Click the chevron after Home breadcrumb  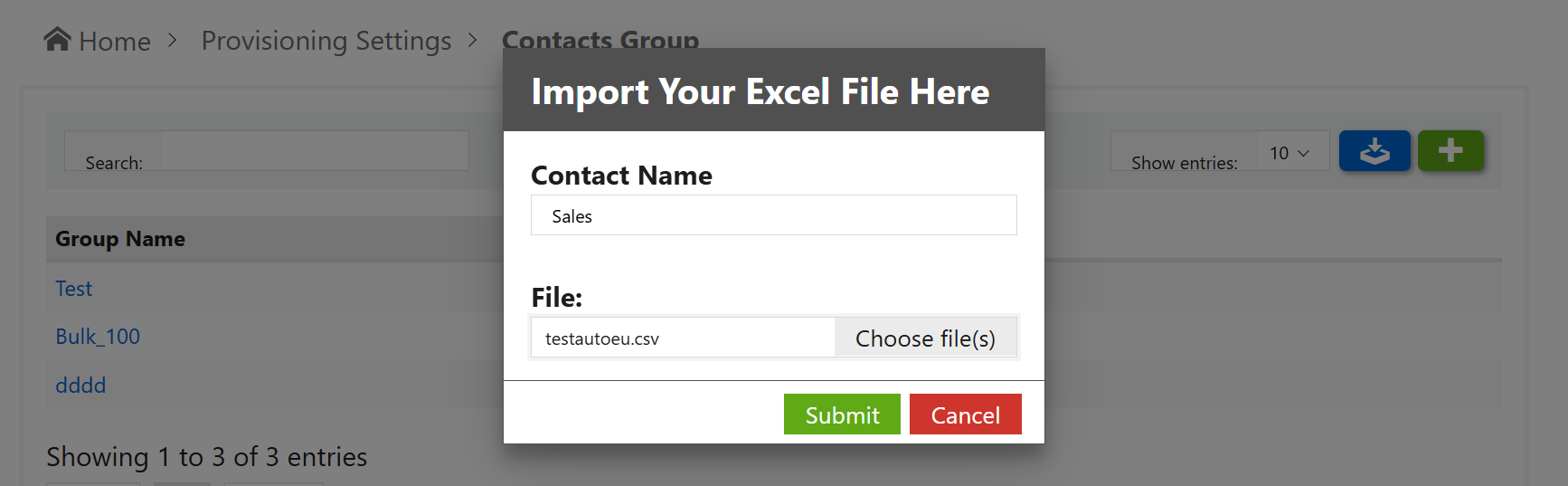click(x=173, y=41)
